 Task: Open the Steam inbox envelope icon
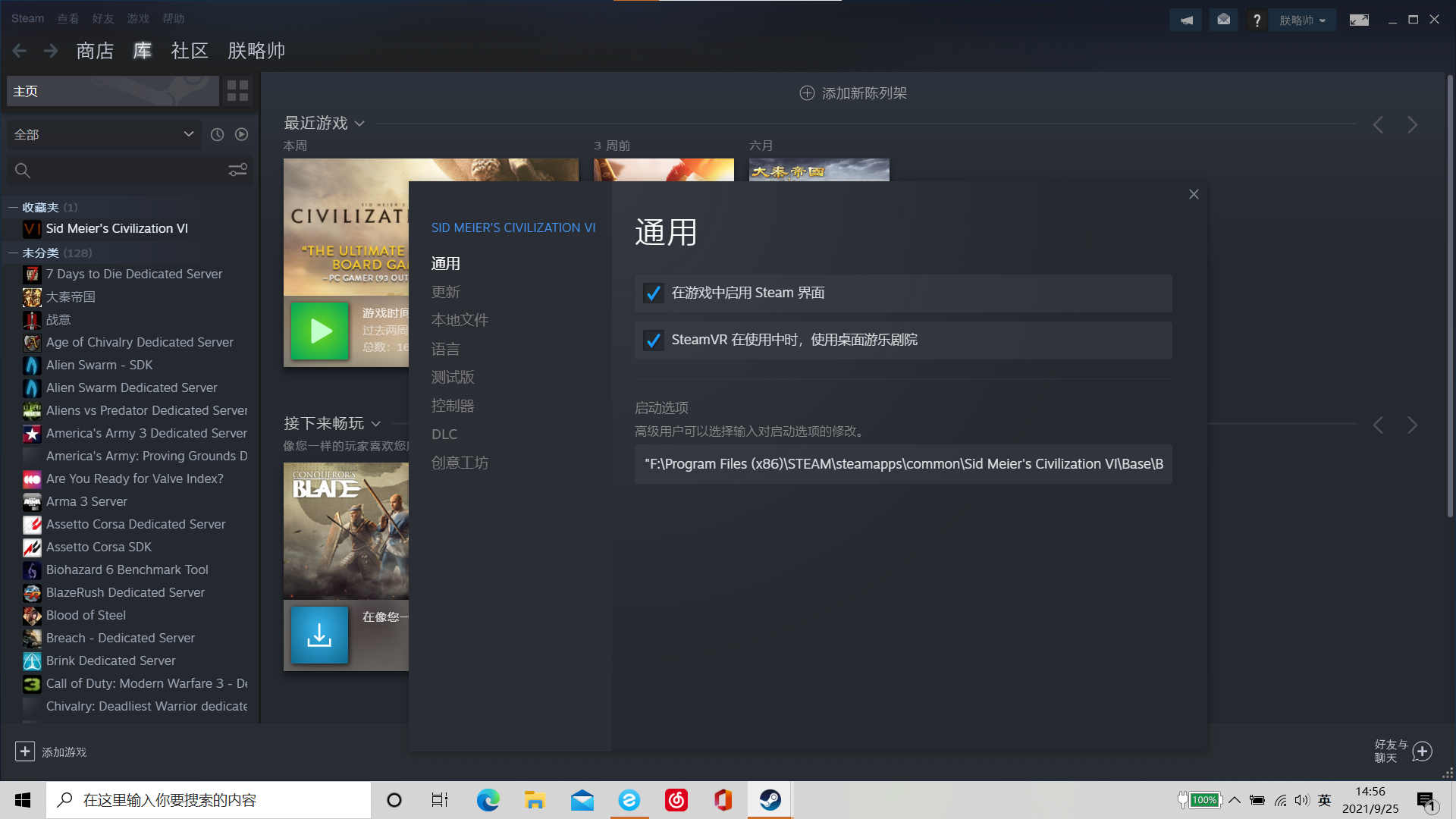[x=1223, y=20]
